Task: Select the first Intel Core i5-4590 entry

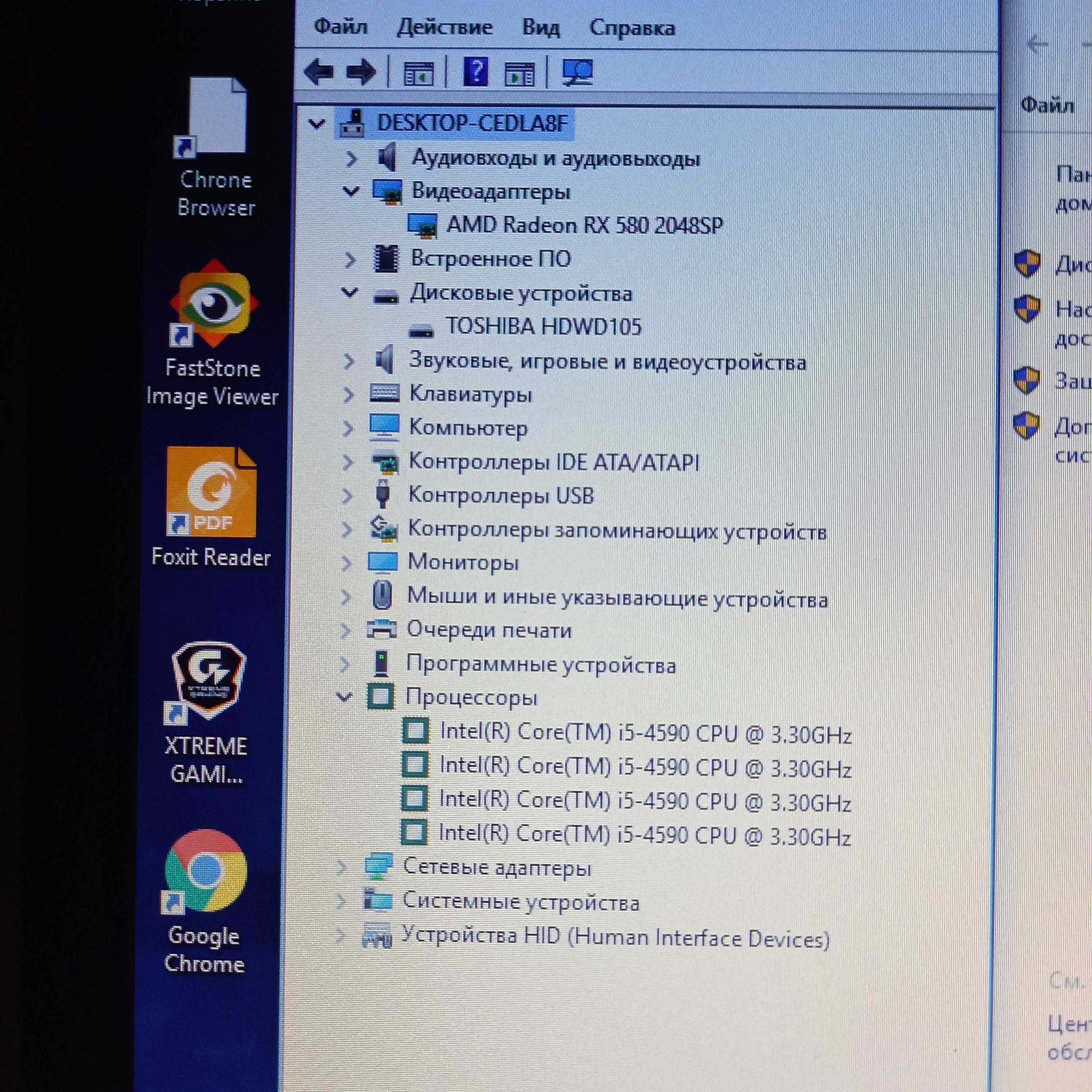Action: 646,733
